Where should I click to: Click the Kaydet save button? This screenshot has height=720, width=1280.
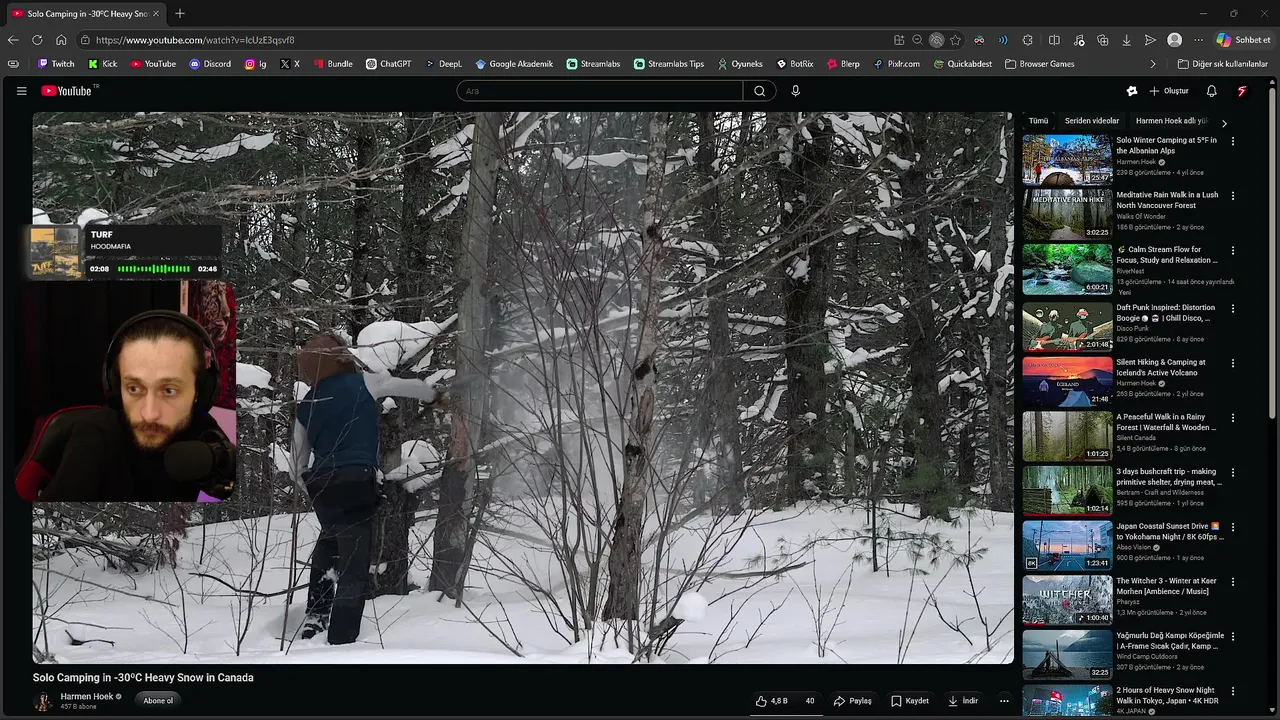point(910,701)
